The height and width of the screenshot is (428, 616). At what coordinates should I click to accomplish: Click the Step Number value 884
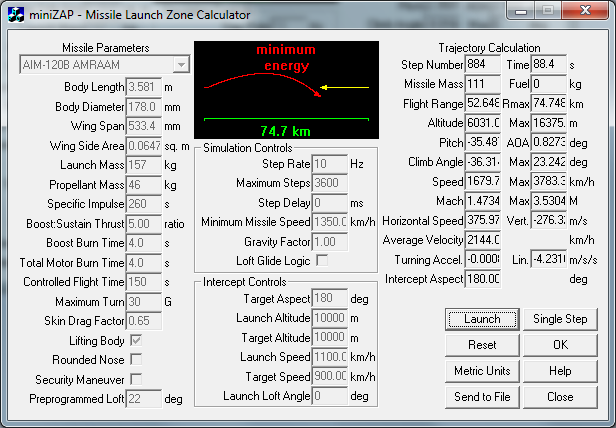pos(483,64)
